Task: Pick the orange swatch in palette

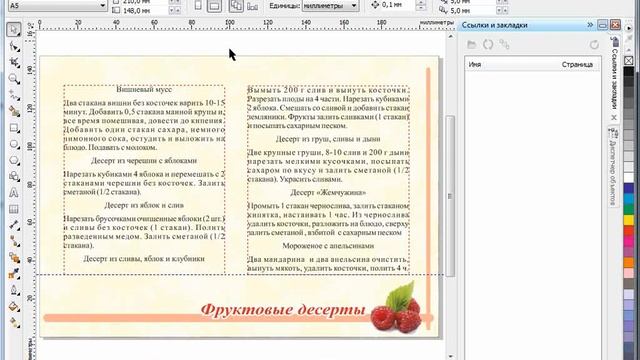Action: [x=629, y=262]
